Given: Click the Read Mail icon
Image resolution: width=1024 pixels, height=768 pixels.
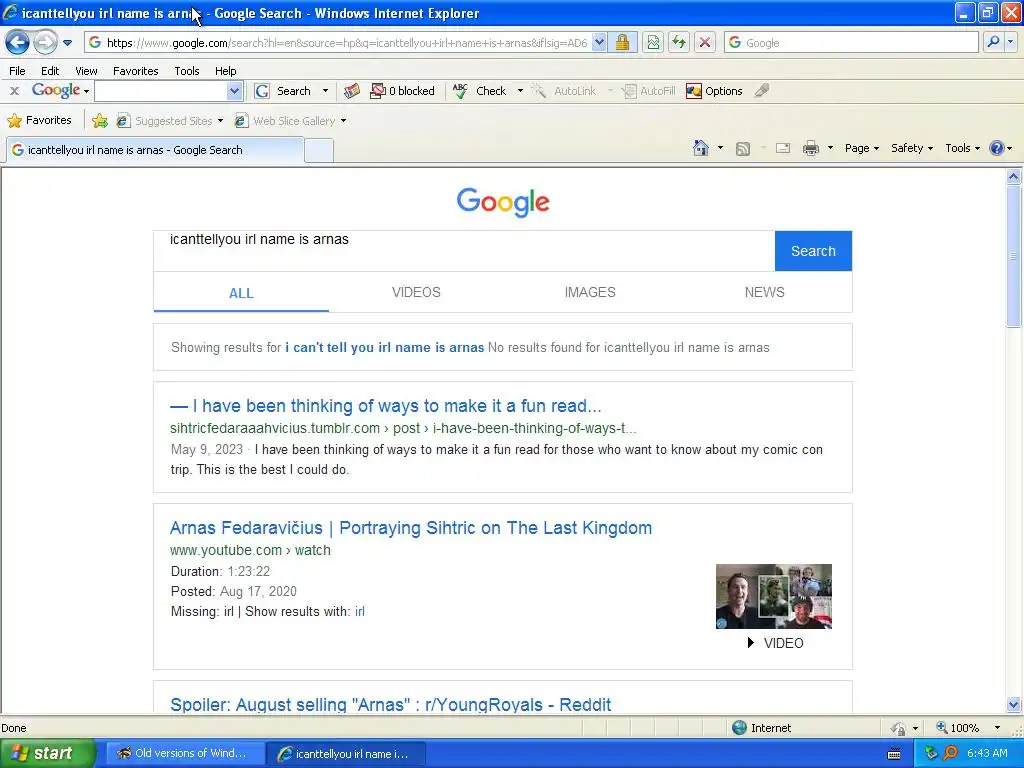Looking at the screenshot, I should tap(783, 148).
